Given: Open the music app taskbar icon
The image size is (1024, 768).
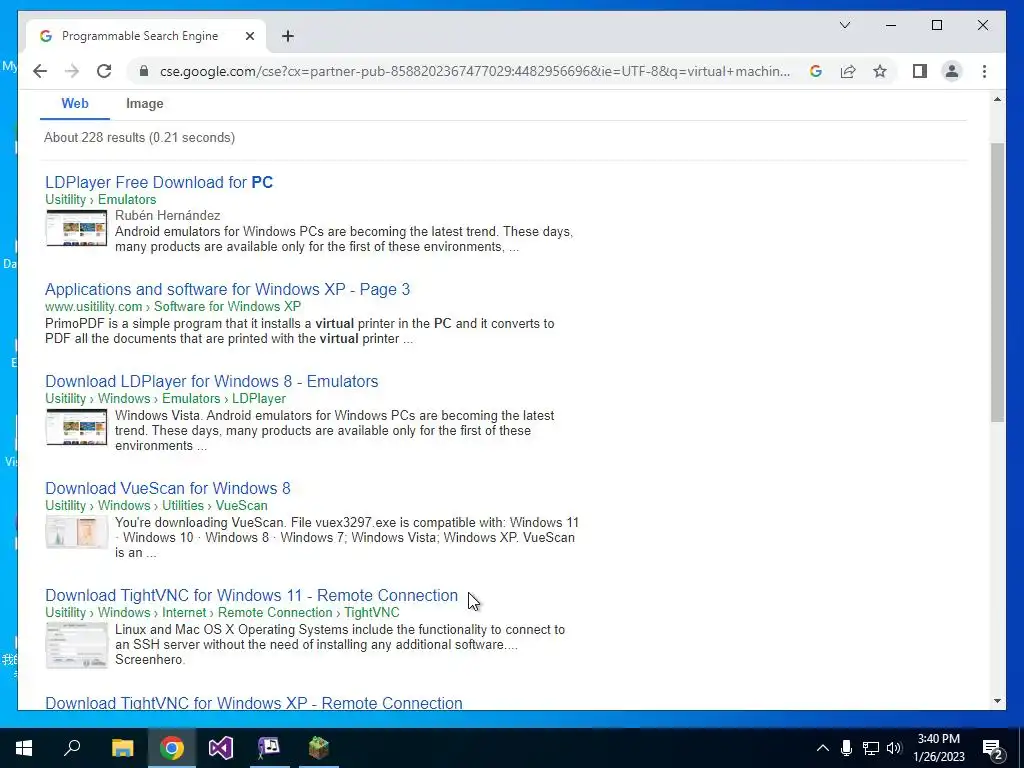Looking at the screenshot, I should tap(269, 748).
